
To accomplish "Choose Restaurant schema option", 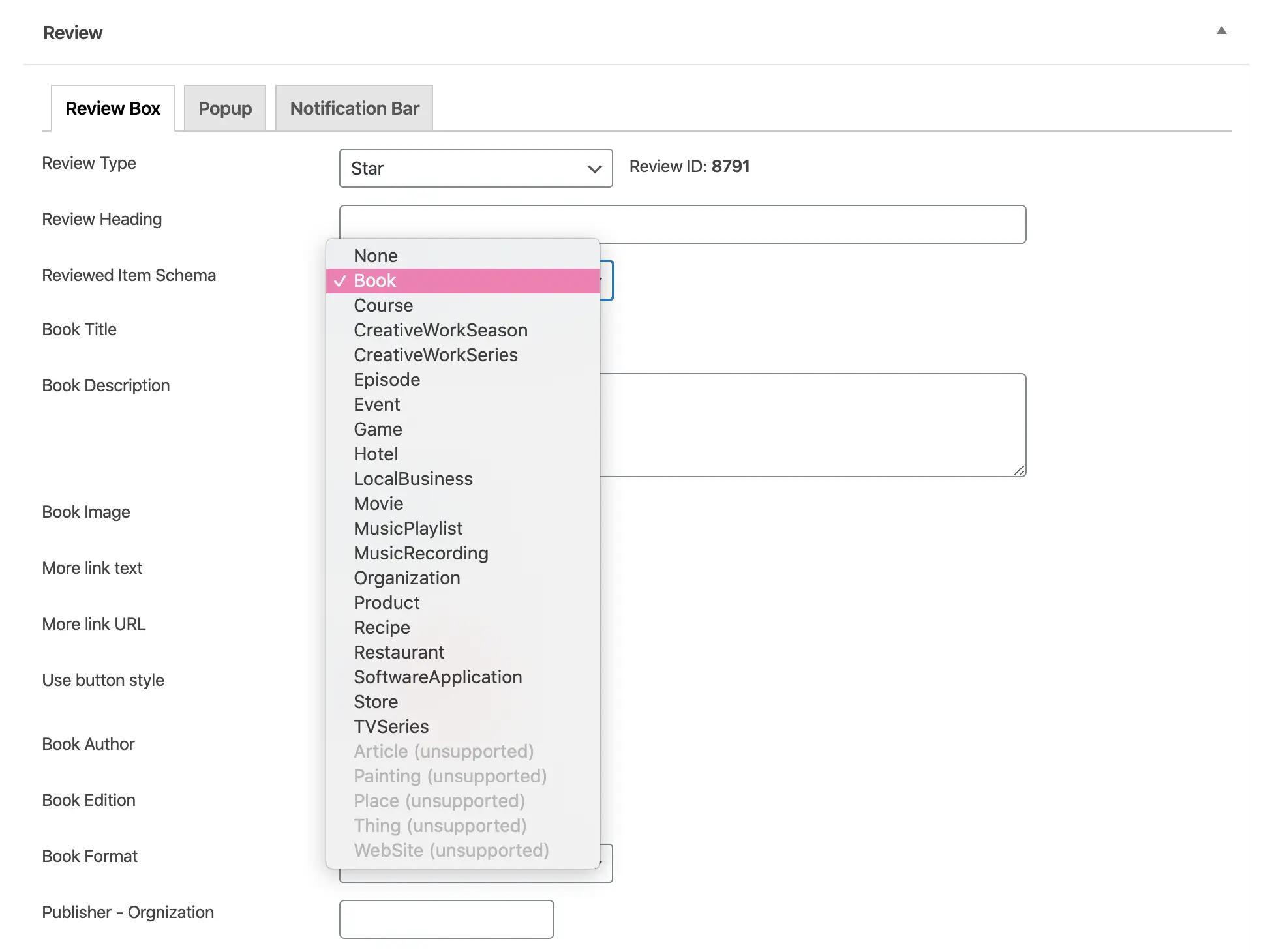I will click(462, 652).
